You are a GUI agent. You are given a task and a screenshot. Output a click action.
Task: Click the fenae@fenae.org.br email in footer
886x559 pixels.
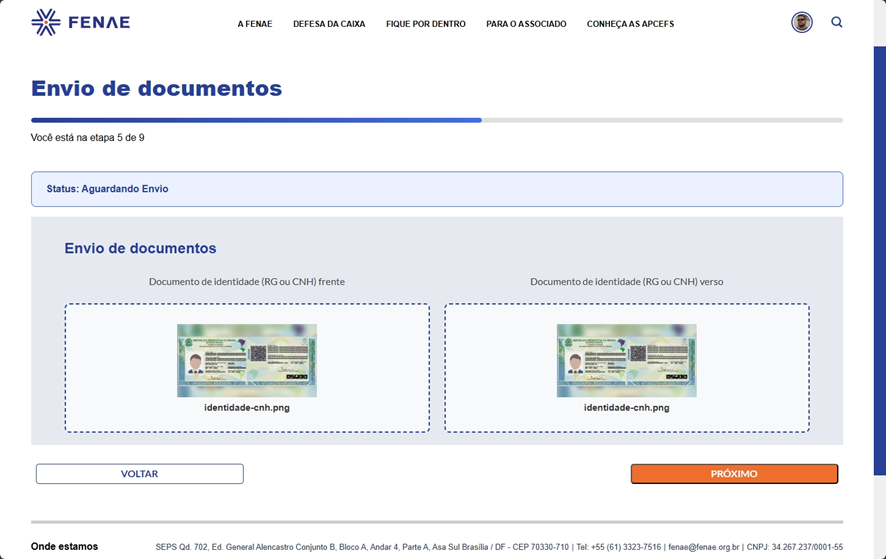[704, 547]
